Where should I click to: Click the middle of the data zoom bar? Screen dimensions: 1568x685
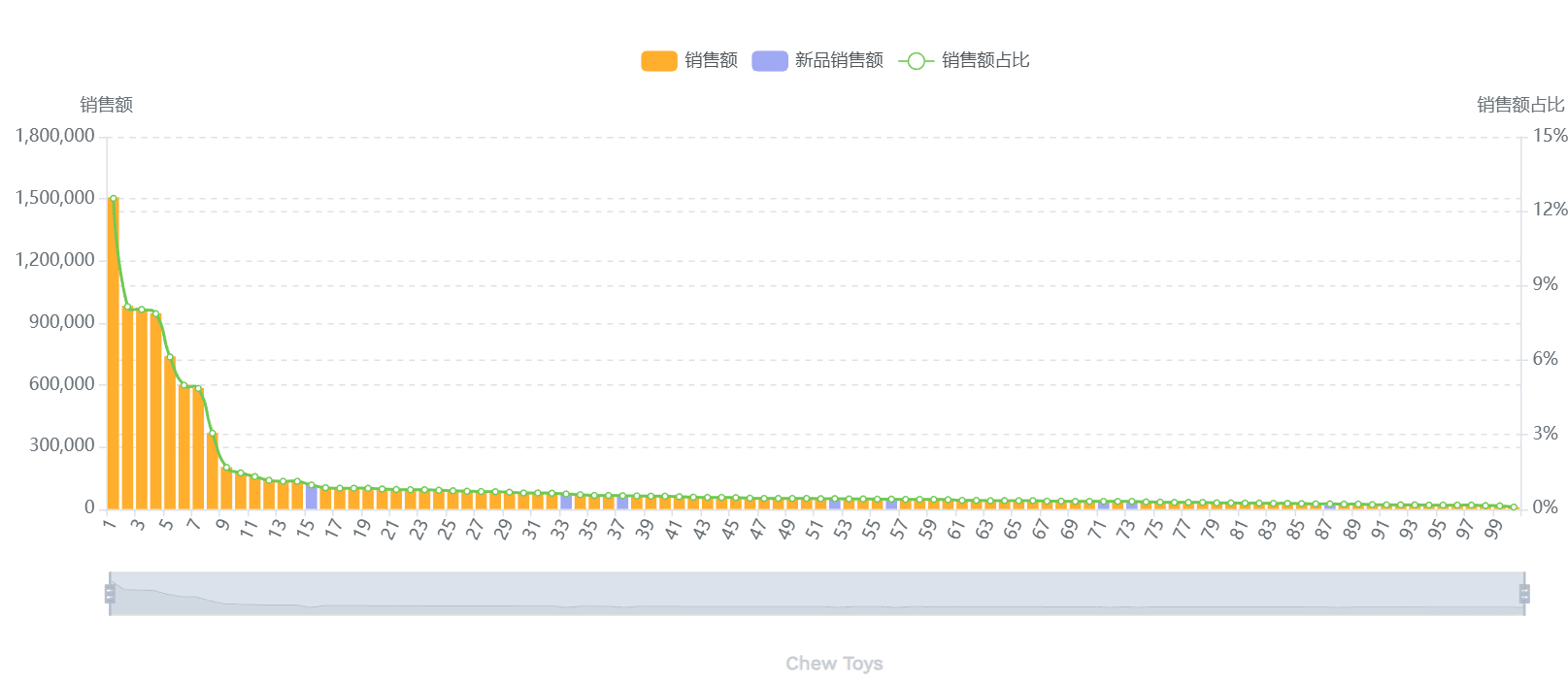[817, 594]
